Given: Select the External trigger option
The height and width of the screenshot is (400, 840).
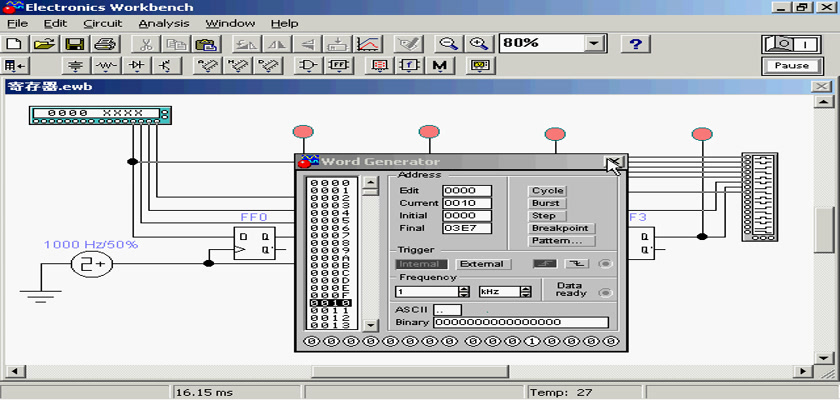Looking at the screenshot, I should click(x=481, y=264).
